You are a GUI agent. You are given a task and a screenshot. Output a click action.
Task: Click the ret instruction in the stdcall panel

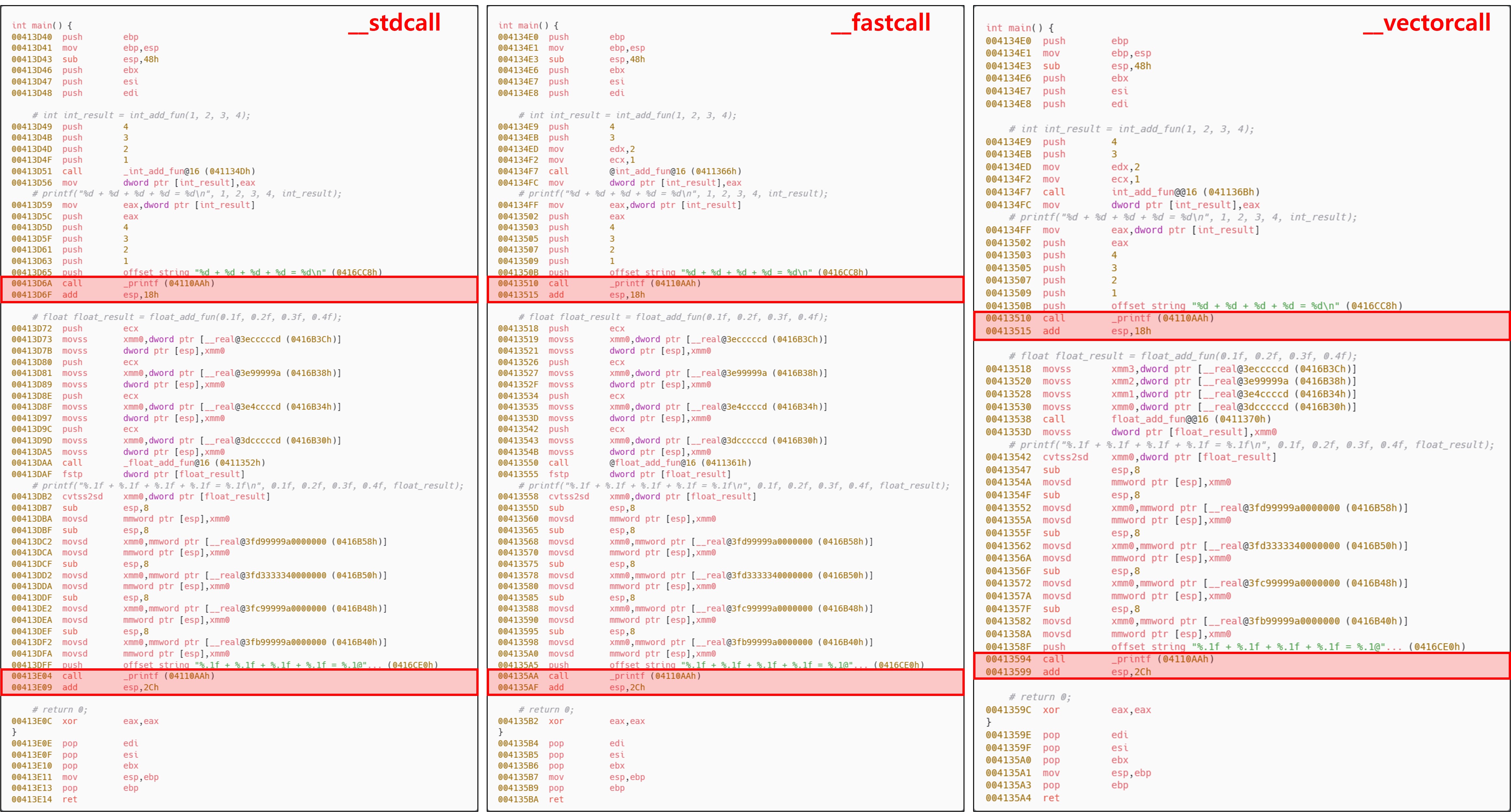tap(70, 799)
